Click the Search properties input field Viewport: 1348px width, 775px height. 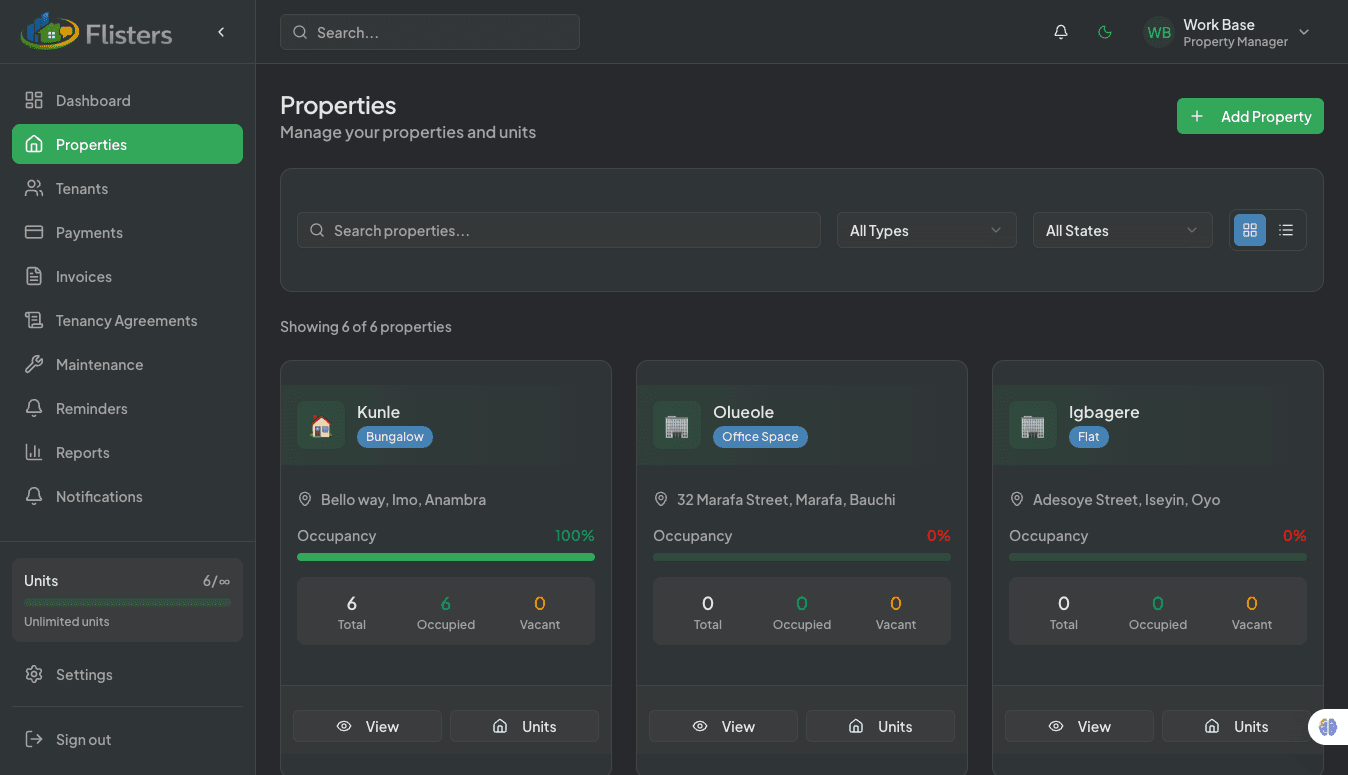[x=558, y=230]
